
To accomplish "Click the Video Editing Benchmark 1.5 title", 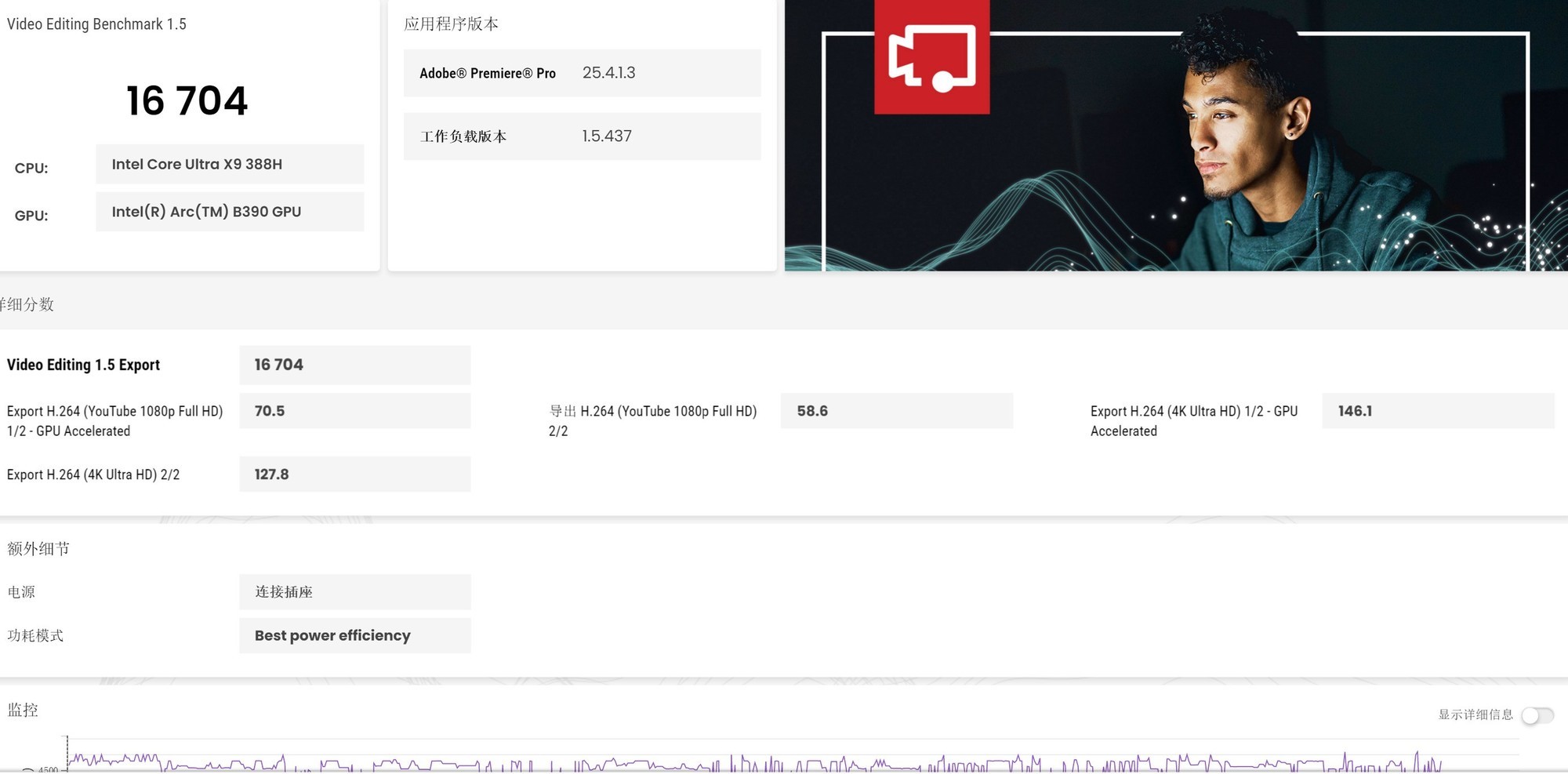I will (96, 24).
